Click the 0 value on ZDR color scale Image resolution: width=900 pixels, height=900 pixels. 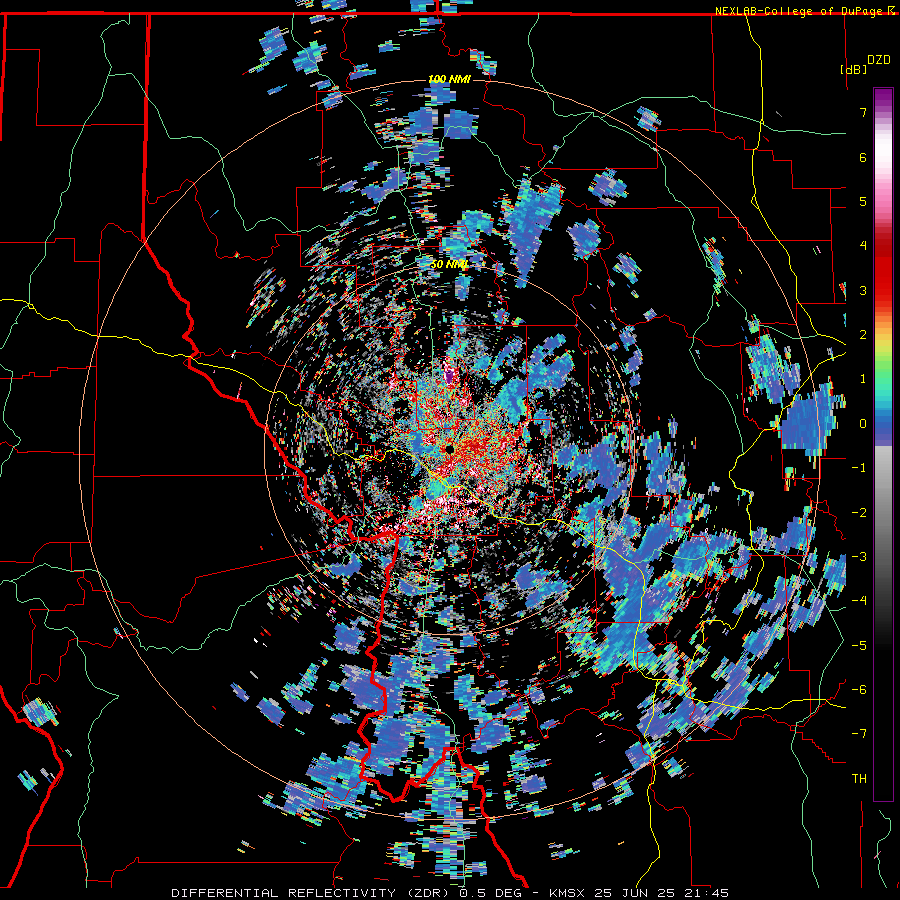[x=863, y=424]
